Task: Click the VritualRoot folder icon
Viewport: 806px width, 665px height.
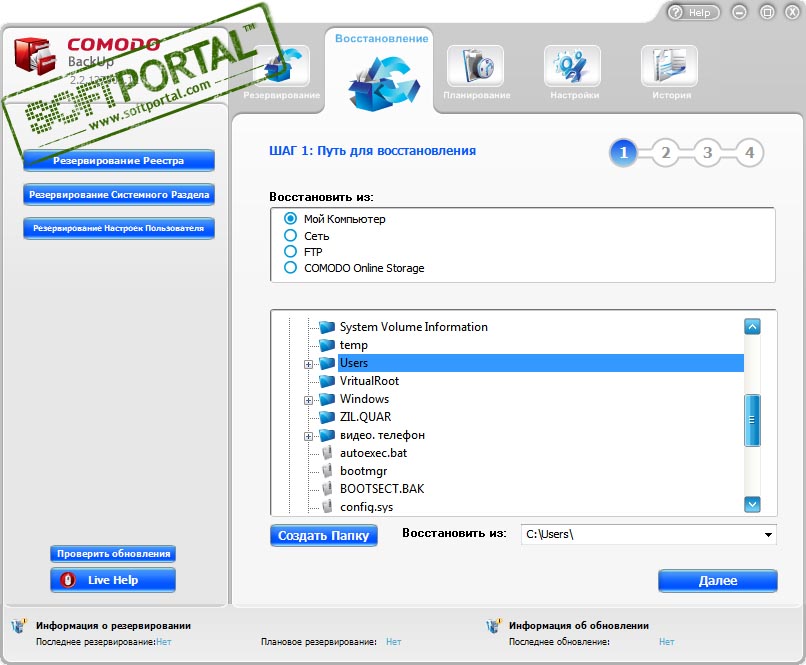Action: [327, 381]
